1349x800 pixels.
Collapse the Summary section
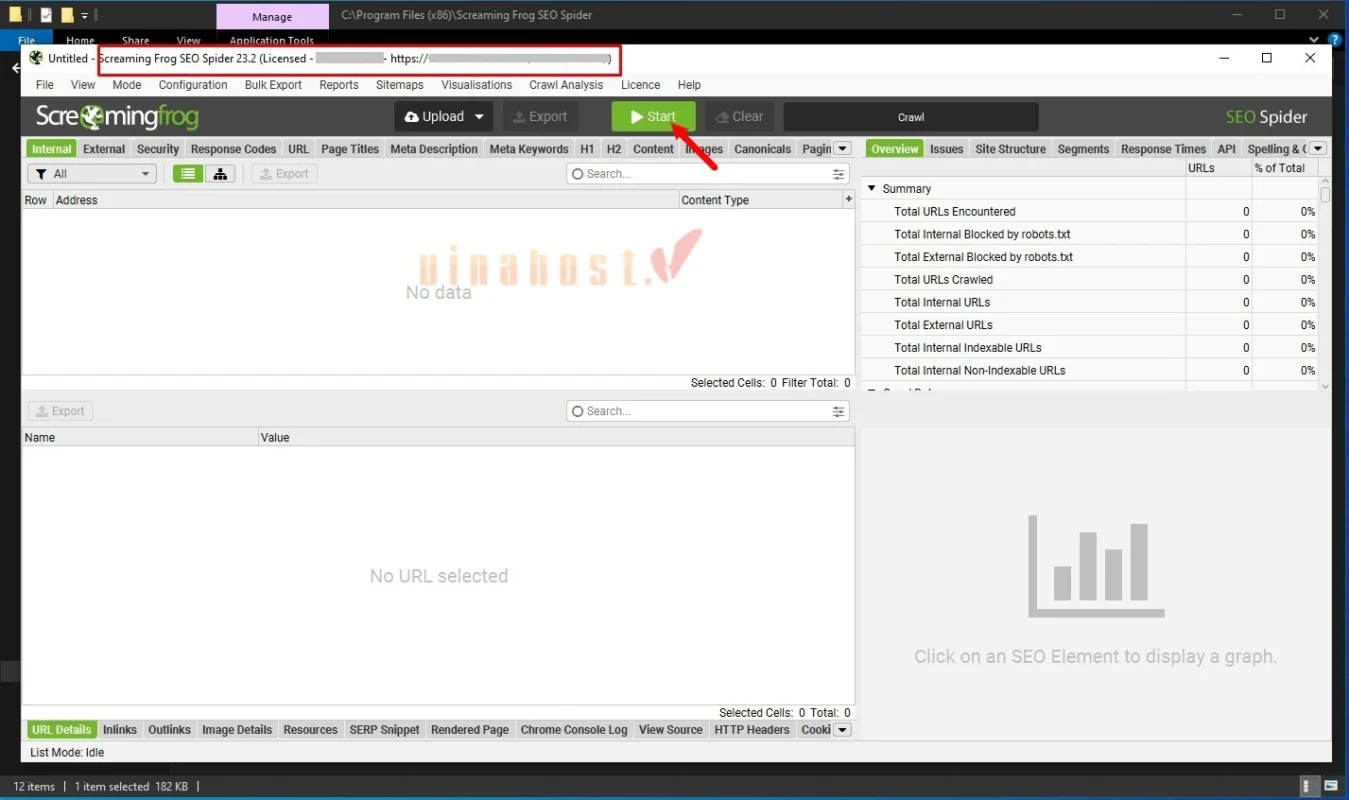pos(872,188)
